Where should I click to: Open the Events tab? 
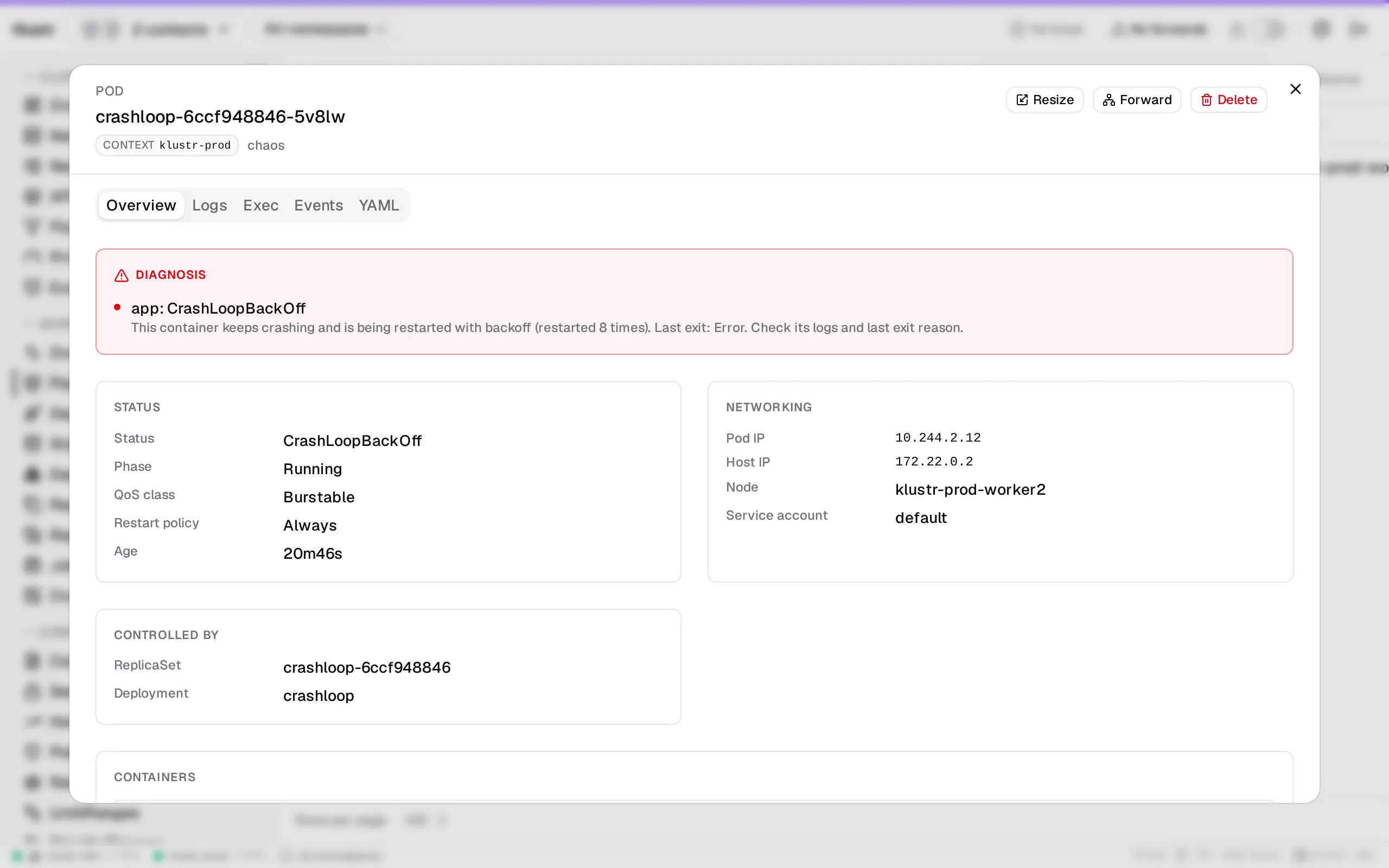pyautogui.click(x=318, y=205)
